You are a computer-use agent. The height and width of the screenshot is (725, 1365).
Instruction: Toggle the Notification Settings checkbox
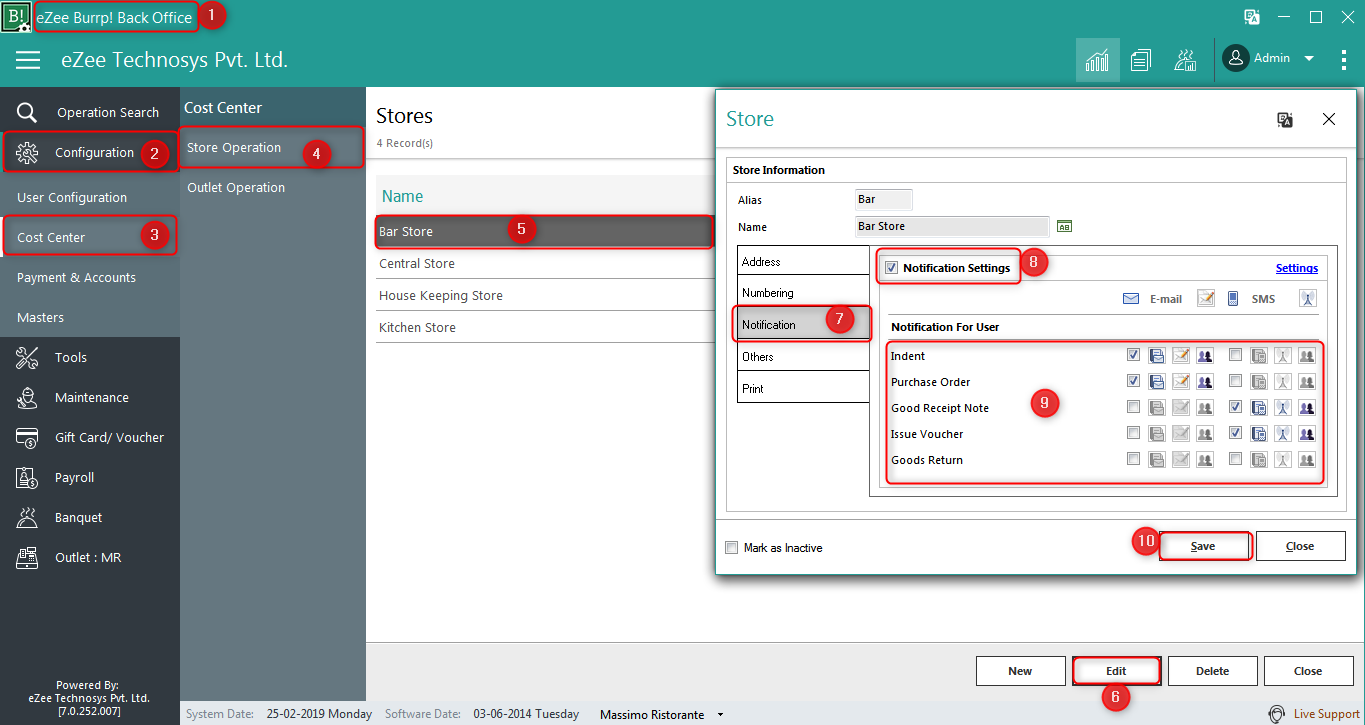click(892, 268)
